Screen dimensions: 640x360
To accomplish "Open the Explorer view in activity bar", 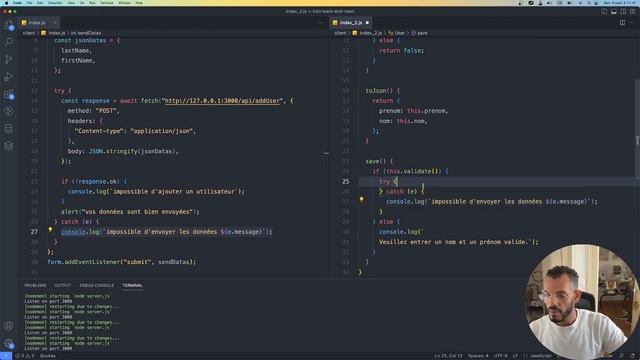I will click(x=9, y=25).
